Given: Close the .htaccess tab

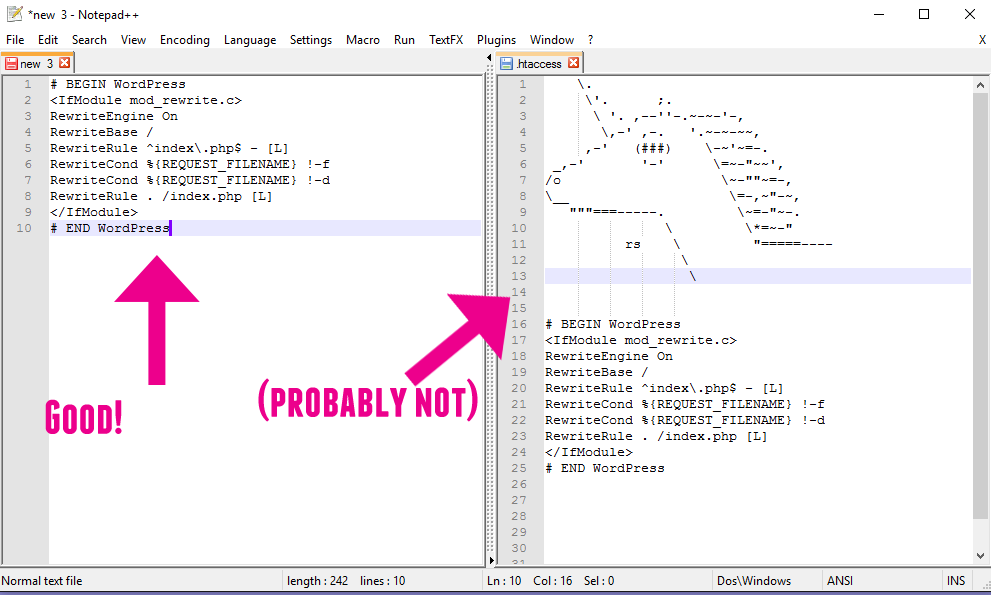Looking at the screenshot, I should tap(573, 63).
